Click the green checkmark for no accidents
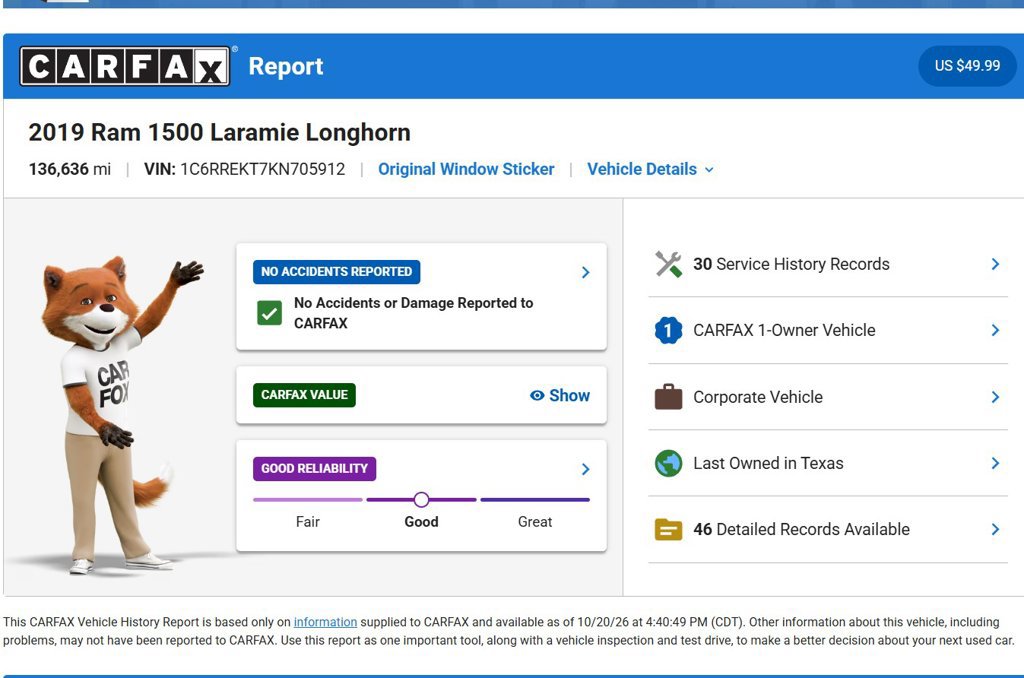This screenshot has height=678, width=1024. (269, 313)
